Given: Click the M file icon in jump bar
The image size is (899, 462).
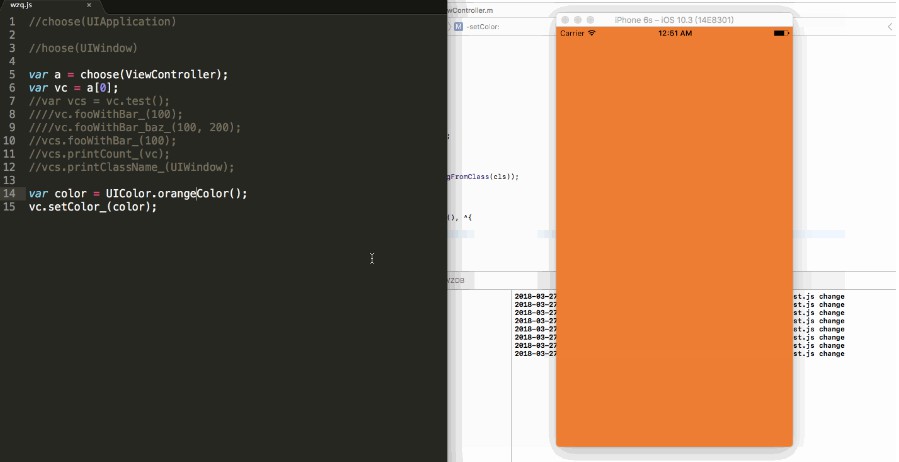Looking at the screenshot, I should (458, 27).
